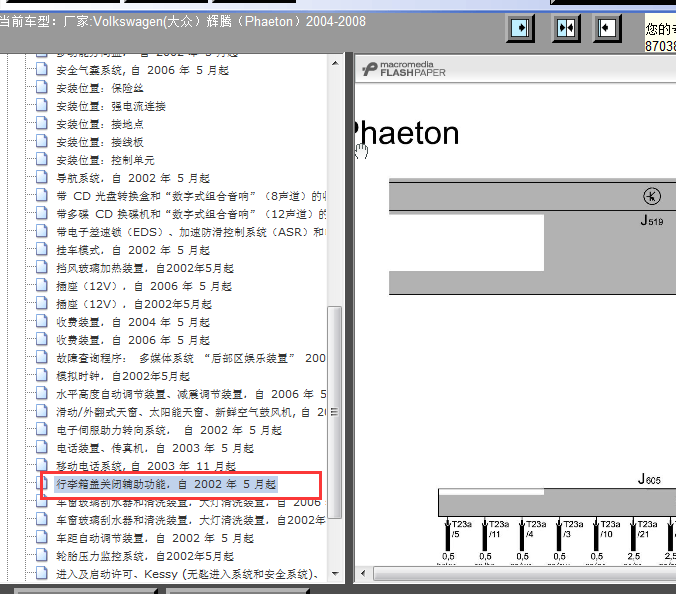Click connector pin label T23a /21

pos(648,529)
